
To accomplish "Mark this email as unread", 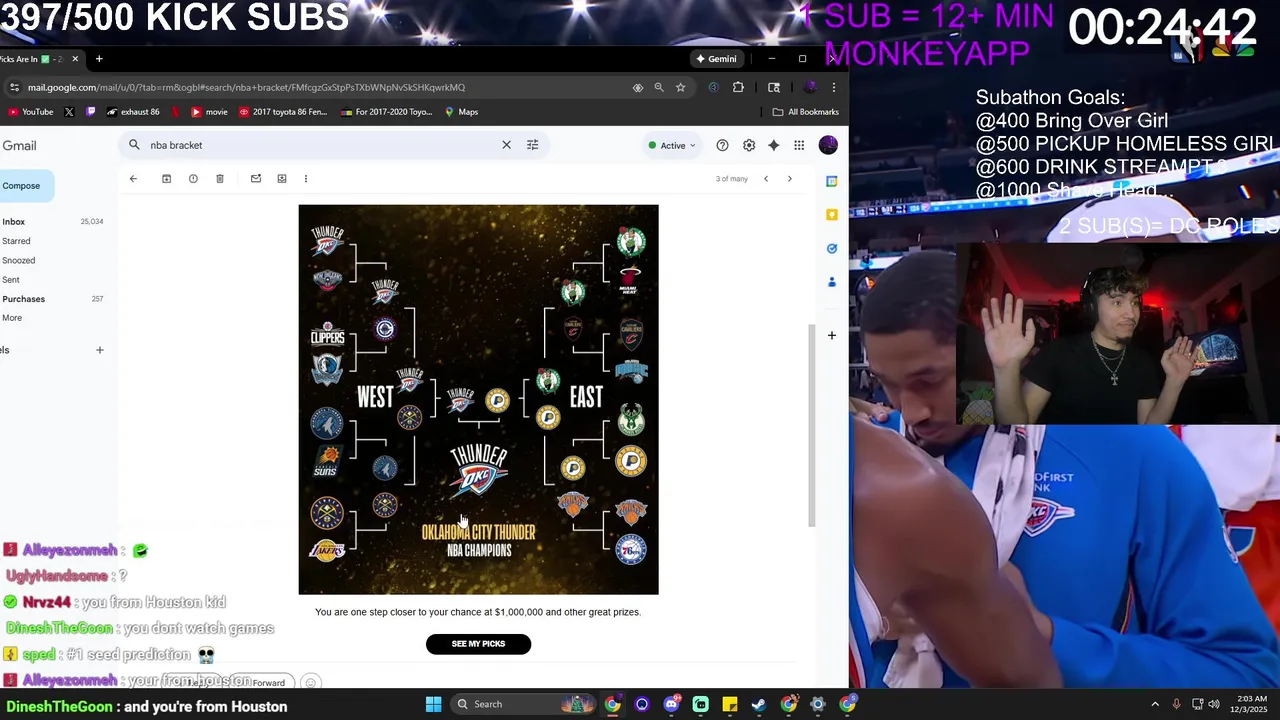I will point(256,179).
